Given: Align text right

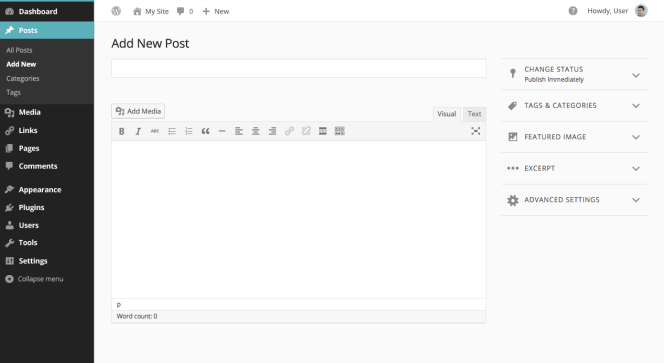Looking at the screenshot, I should [272, 131].
